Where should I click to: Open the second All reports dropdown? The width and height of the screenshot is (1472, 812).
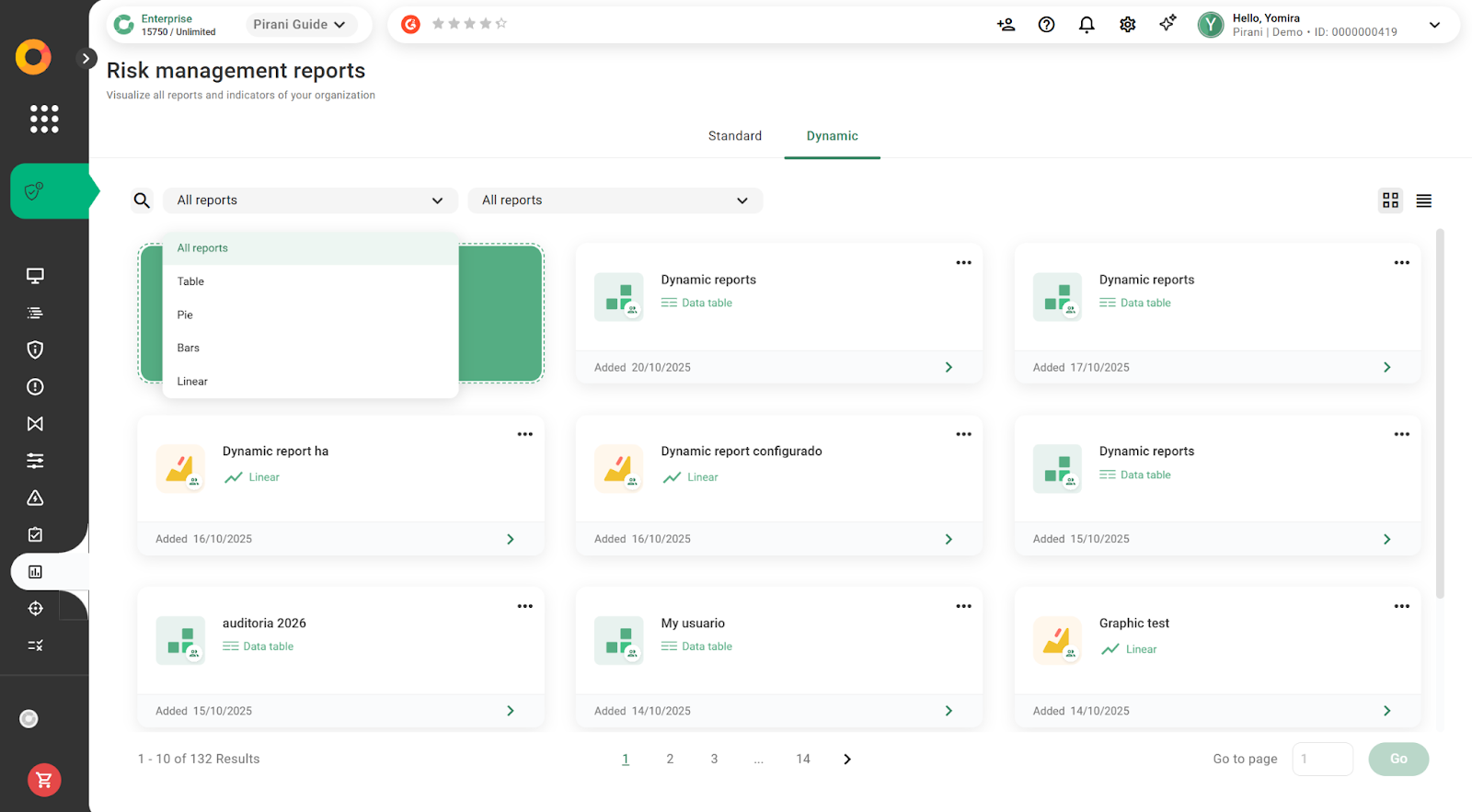(615, 200)
